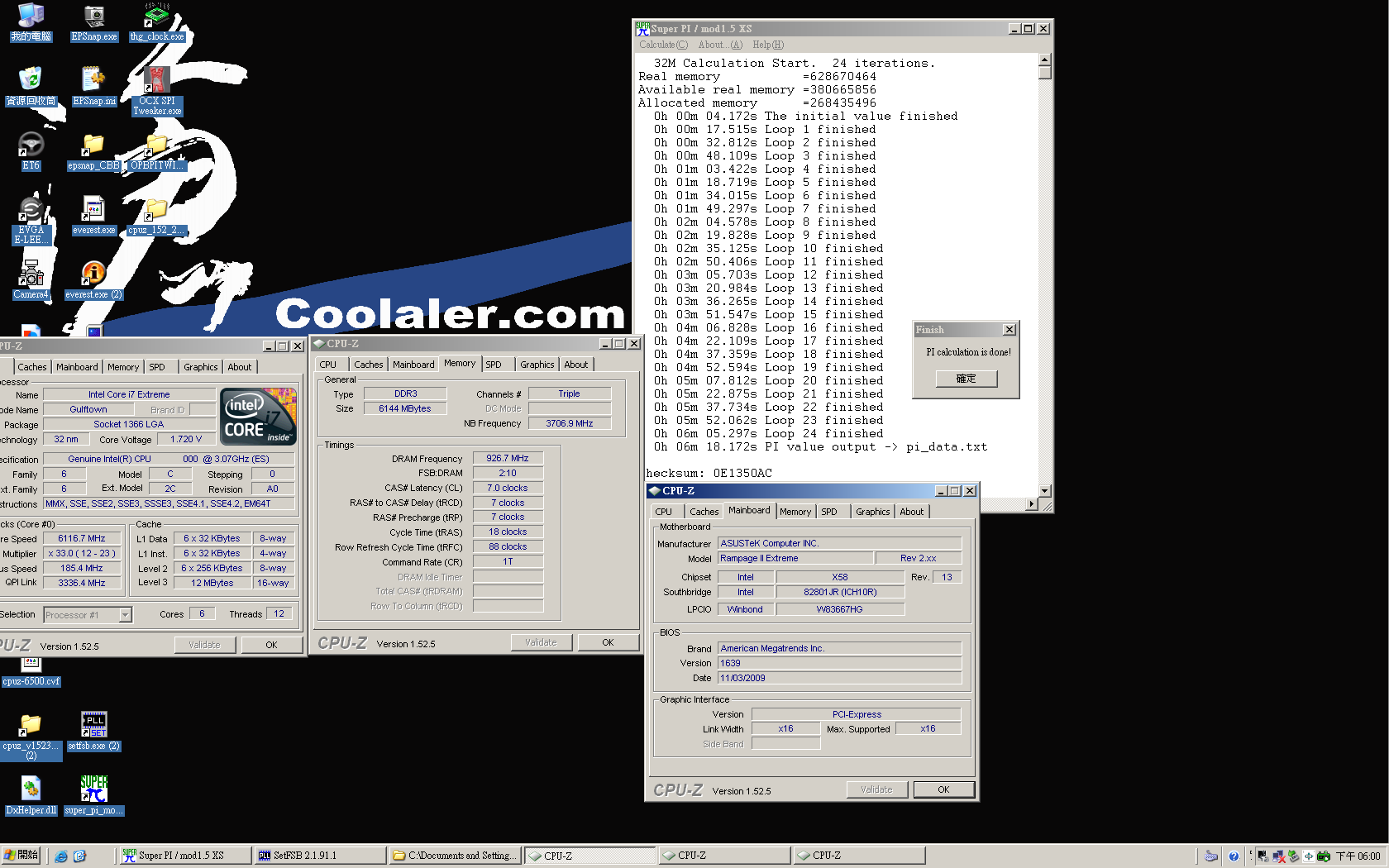The width and height of the screenshot is (1389, 868).
Task: Click the Intel Core i7 logo
Action: pos(258,417)
